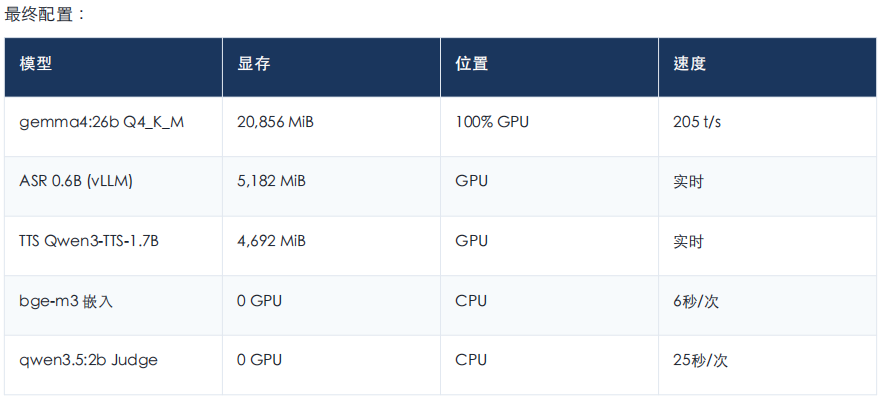Select the 205 t/s speed cell

click(697, 123)
